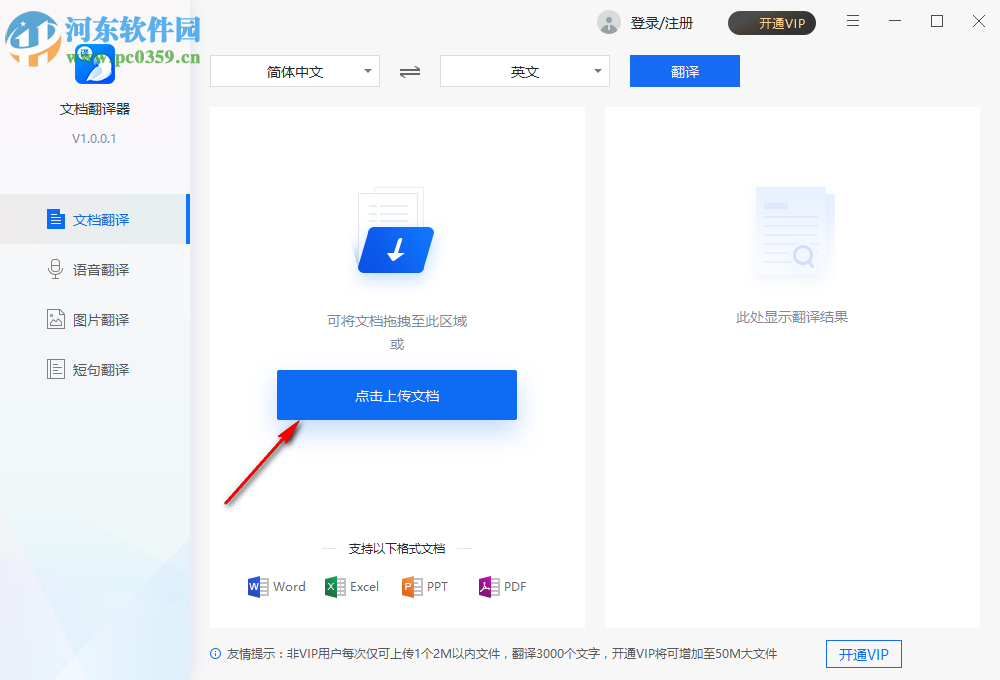
Task: Select the 文档翻译 document translation icon
Action: [x=56, y=218]
